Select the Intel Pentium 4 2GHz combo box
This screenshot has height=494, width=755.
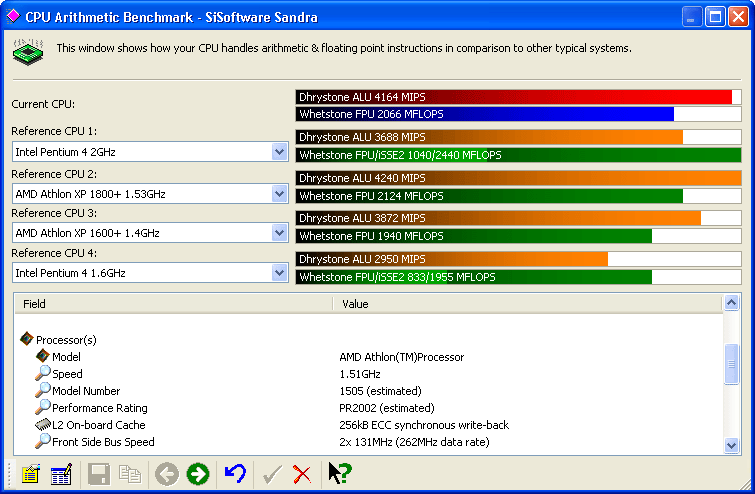pyautogui.click(x=150, y=152)
